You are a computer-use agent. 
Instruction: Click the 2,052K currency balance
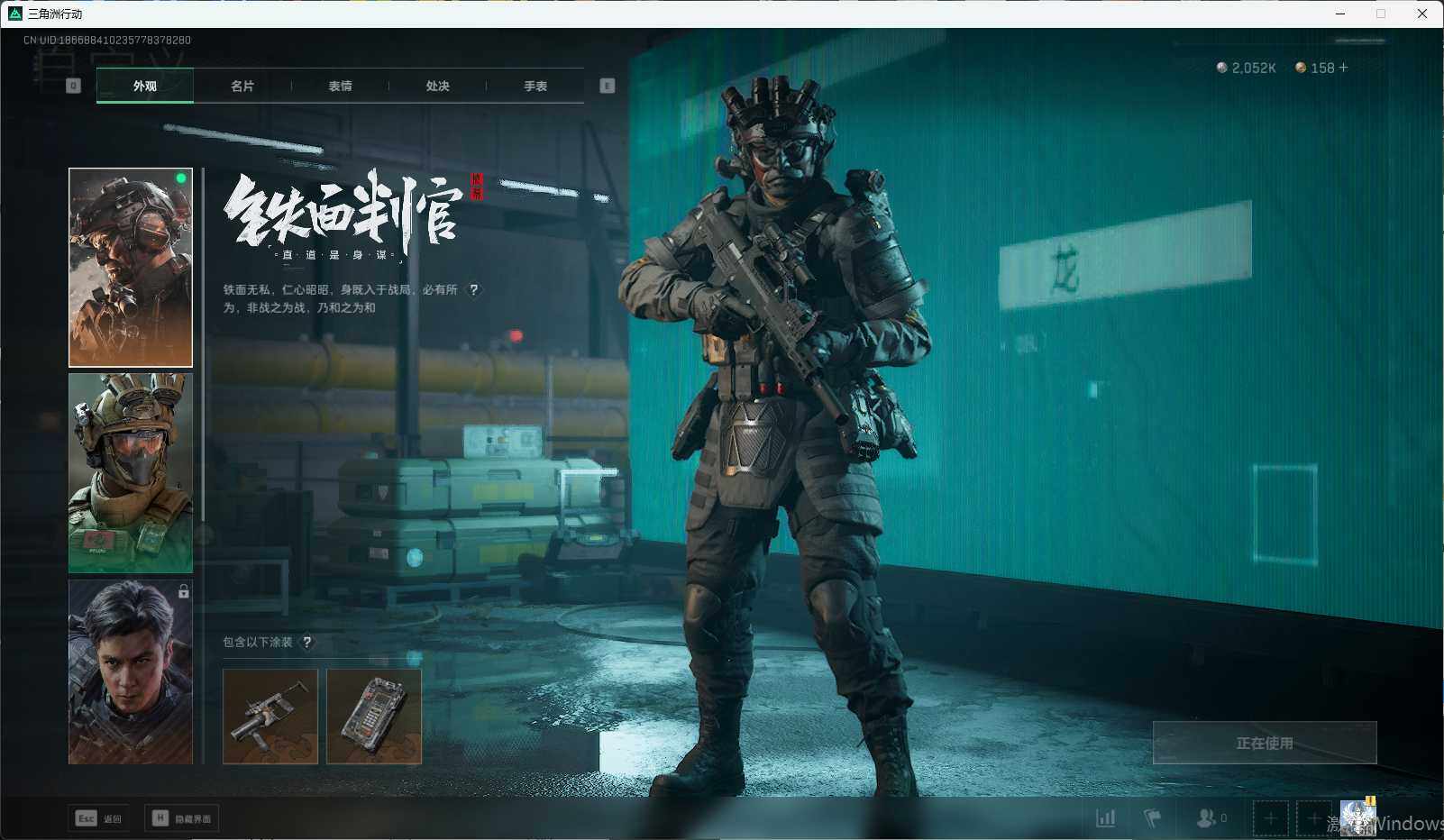pyautogui.click(x=1246, y=68)
